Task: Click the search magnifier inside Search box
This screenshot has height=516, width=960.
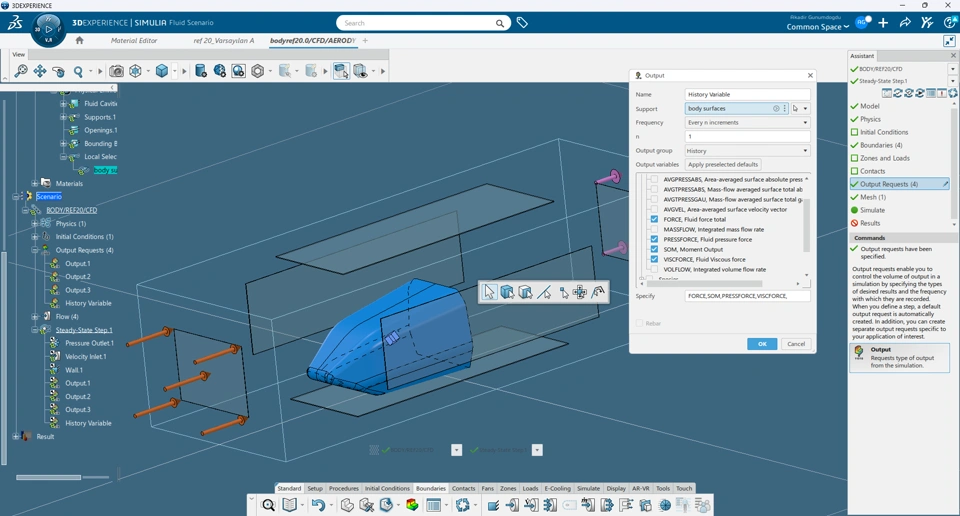Action: [500, 23]
